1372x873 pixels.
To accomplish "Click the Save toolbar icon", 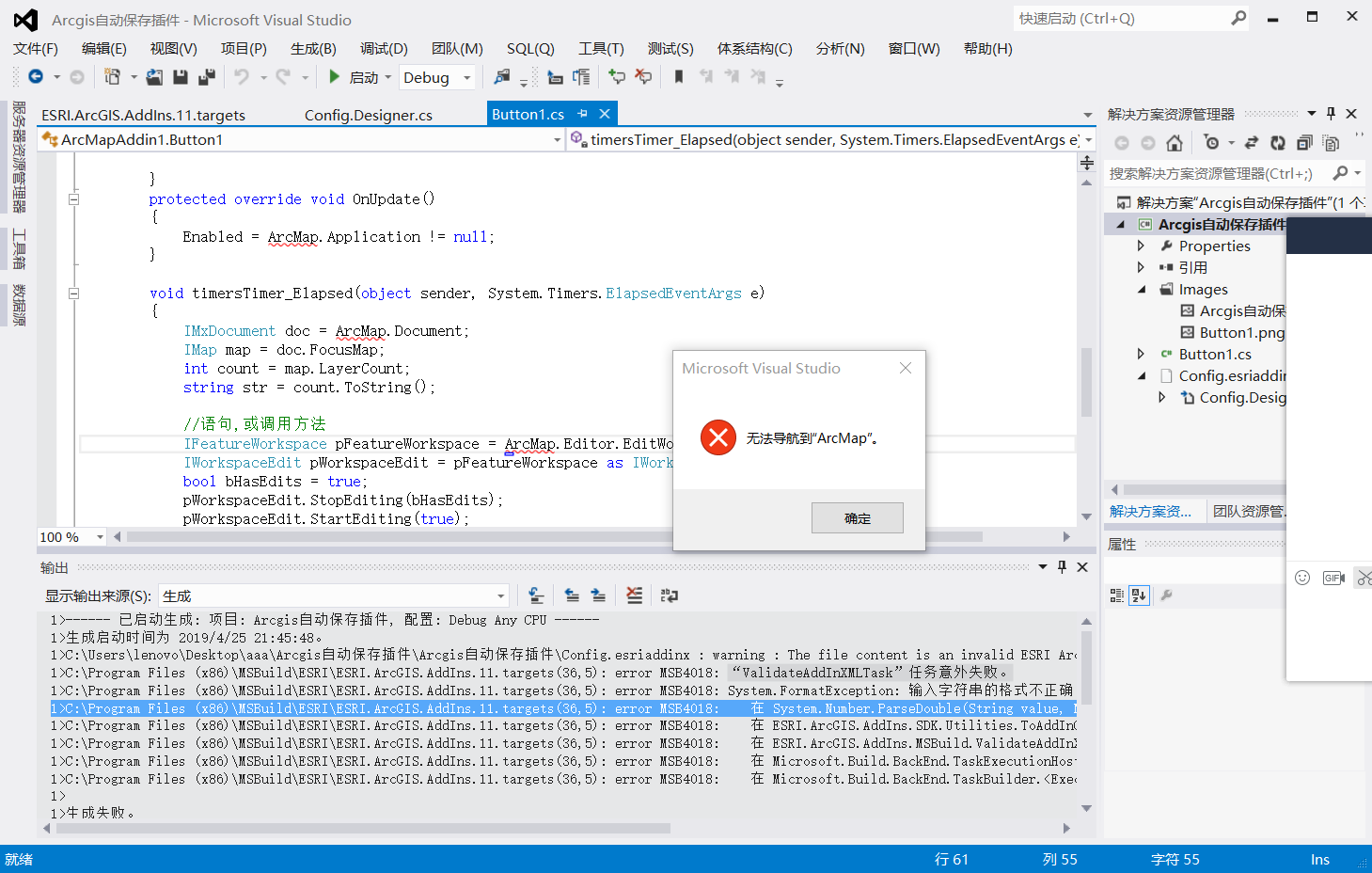I will [181, 77].
